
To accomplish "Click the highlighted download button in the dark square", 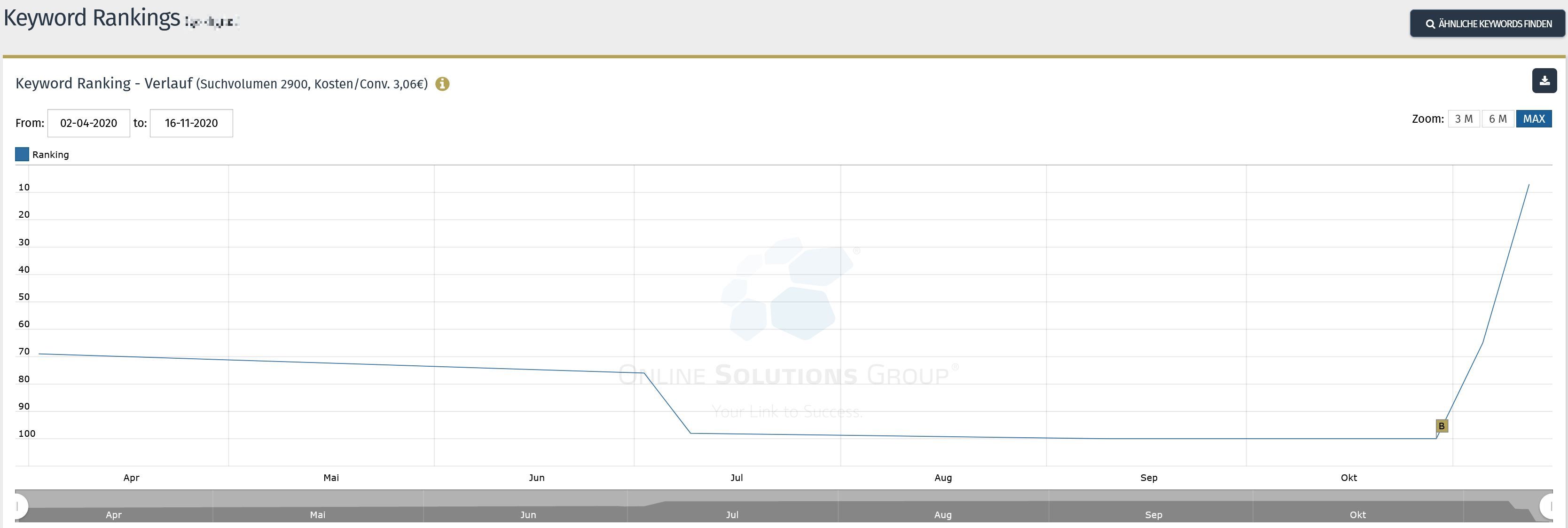I will pyautogui.click(x=1544, y=80).
